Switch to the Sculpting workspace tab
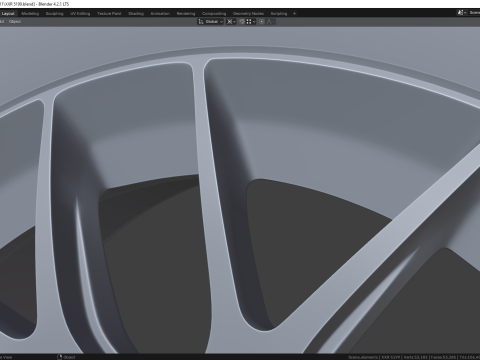This screenshot has height=360, width=480. click(x=54, y=14)
